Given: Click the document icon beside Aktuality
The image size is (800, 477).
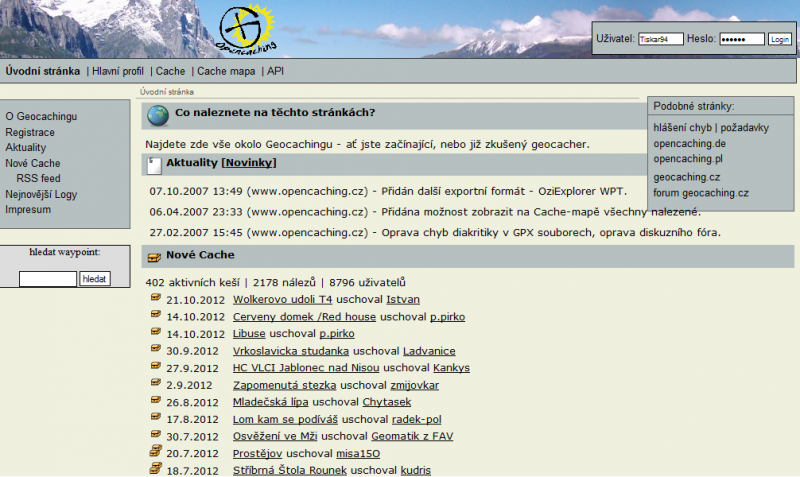Looking at the screenshot, I should coord(154,164).
